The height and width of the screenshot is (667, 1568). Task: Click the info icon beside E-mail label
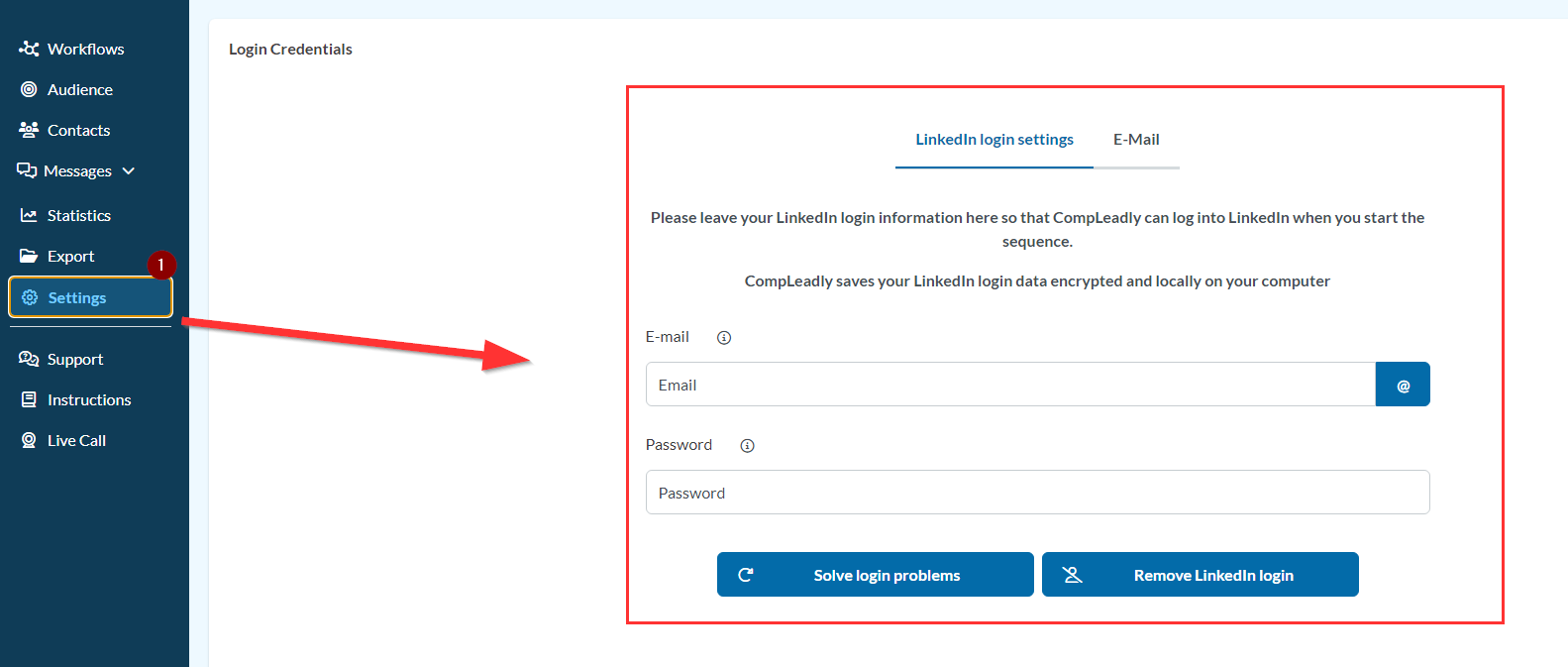click(x=724, y=338)
